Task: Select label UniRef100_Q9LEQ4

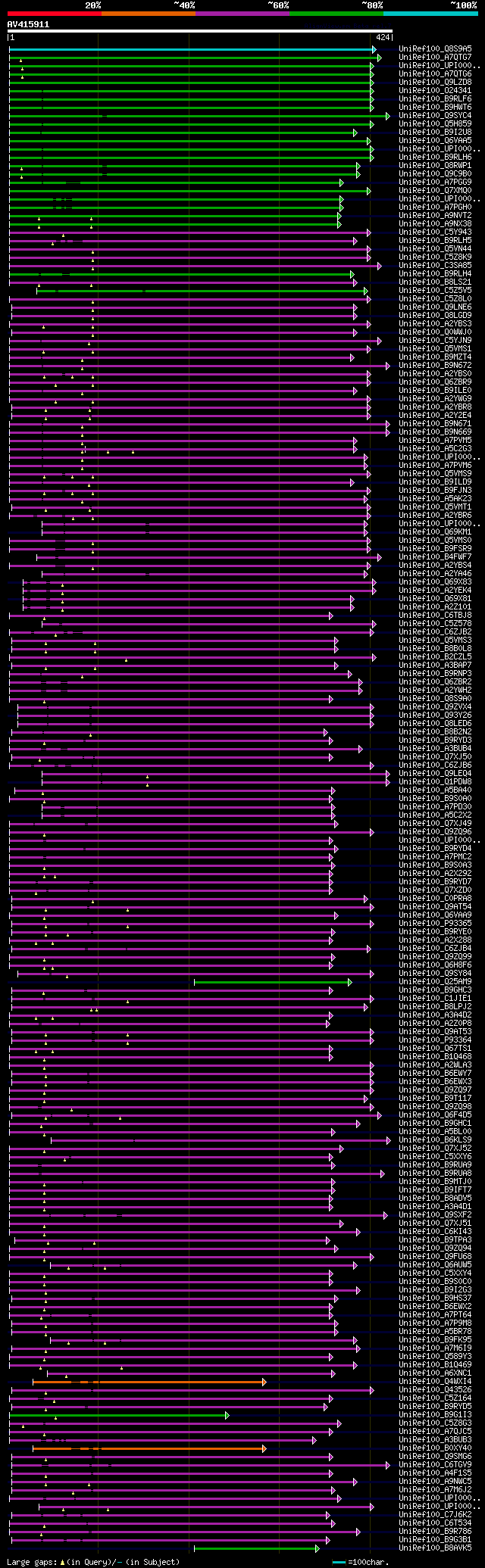Action: 435,774
